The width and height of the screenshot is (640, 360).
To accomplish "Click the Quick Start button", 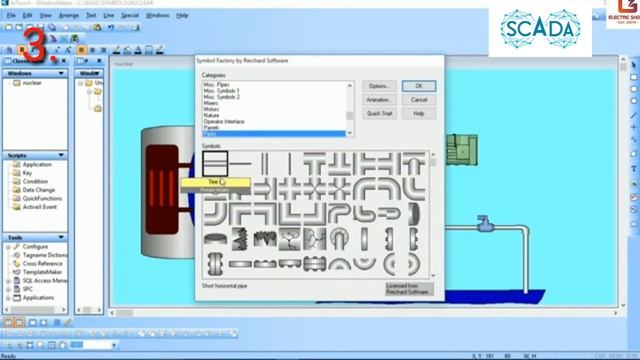I will click(380, 113).
